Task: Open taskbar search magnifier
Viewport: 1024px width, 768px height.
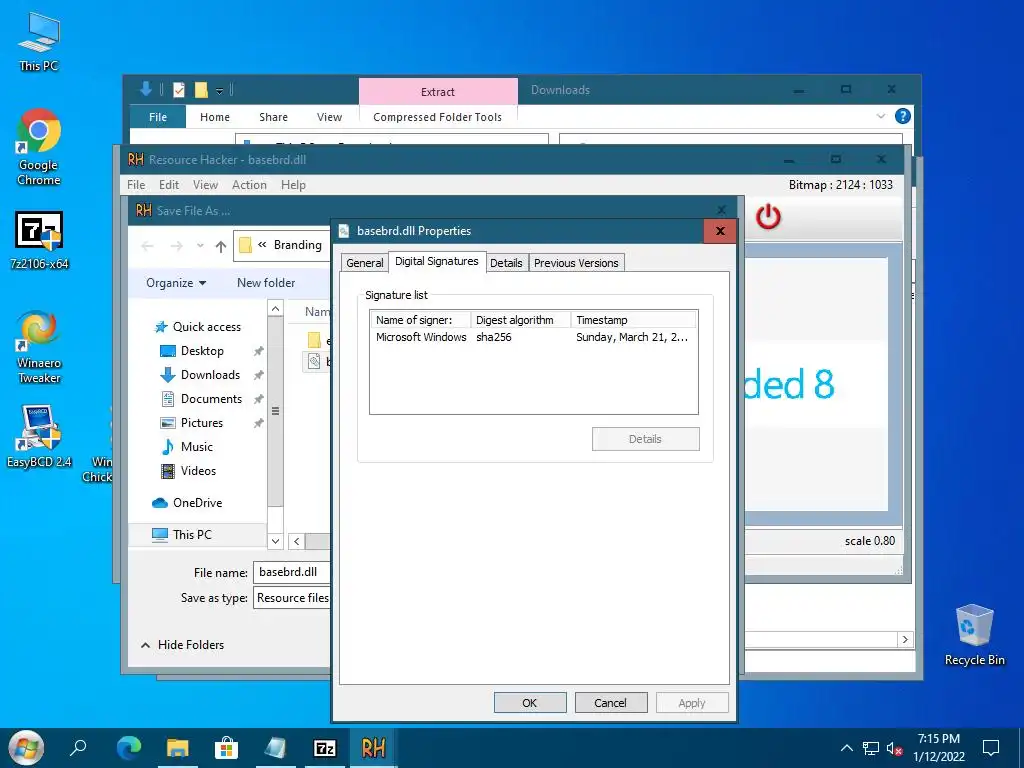Action: coord(78,748)
